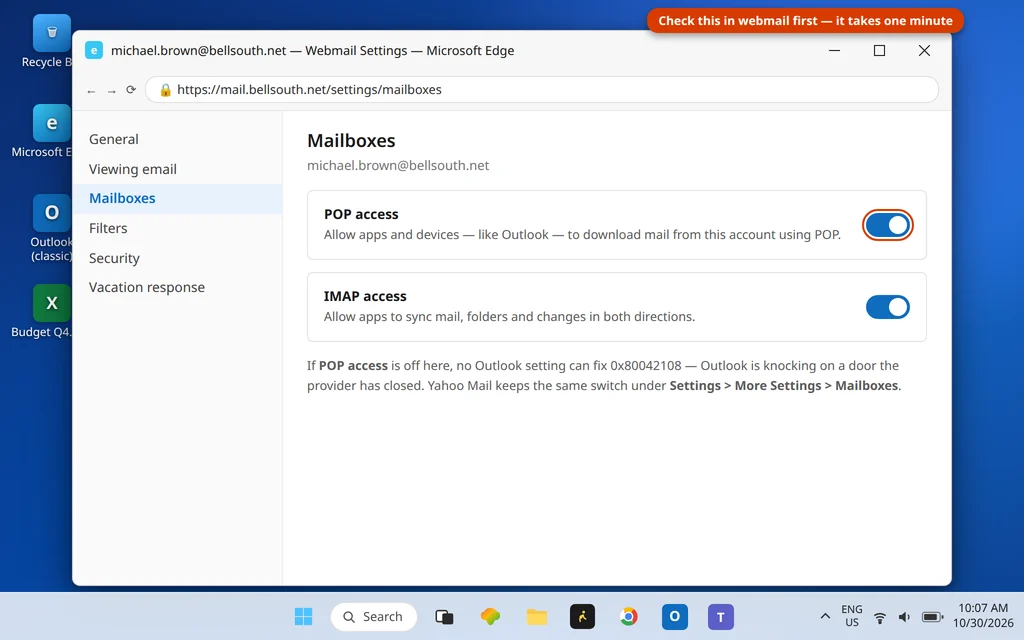The width and height of the screenshot is (1024, 640).
Task: Click the address bar padlock icon
Action: pyautogui.click(x=165, y=90)
